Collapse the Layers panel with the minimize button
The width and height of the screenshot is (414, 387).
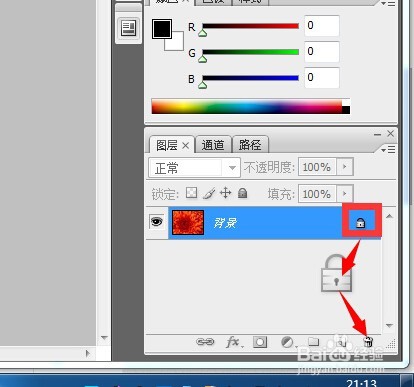pyautogui.click(x=377, y=134)
